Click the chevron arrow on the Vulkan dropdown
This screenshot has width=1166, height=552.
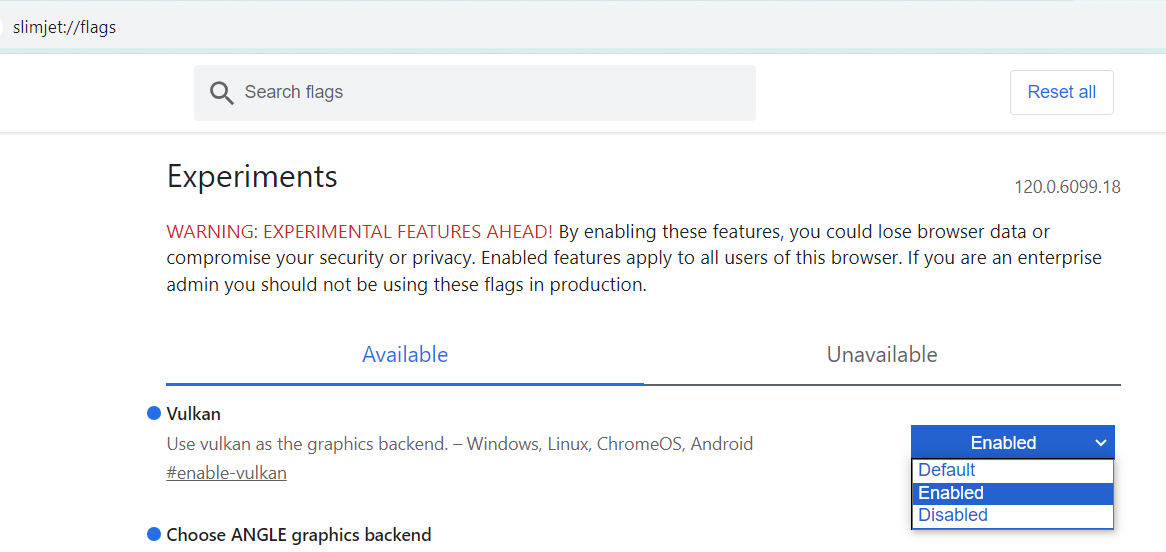pyautogui.click(x=1100, y=443)
